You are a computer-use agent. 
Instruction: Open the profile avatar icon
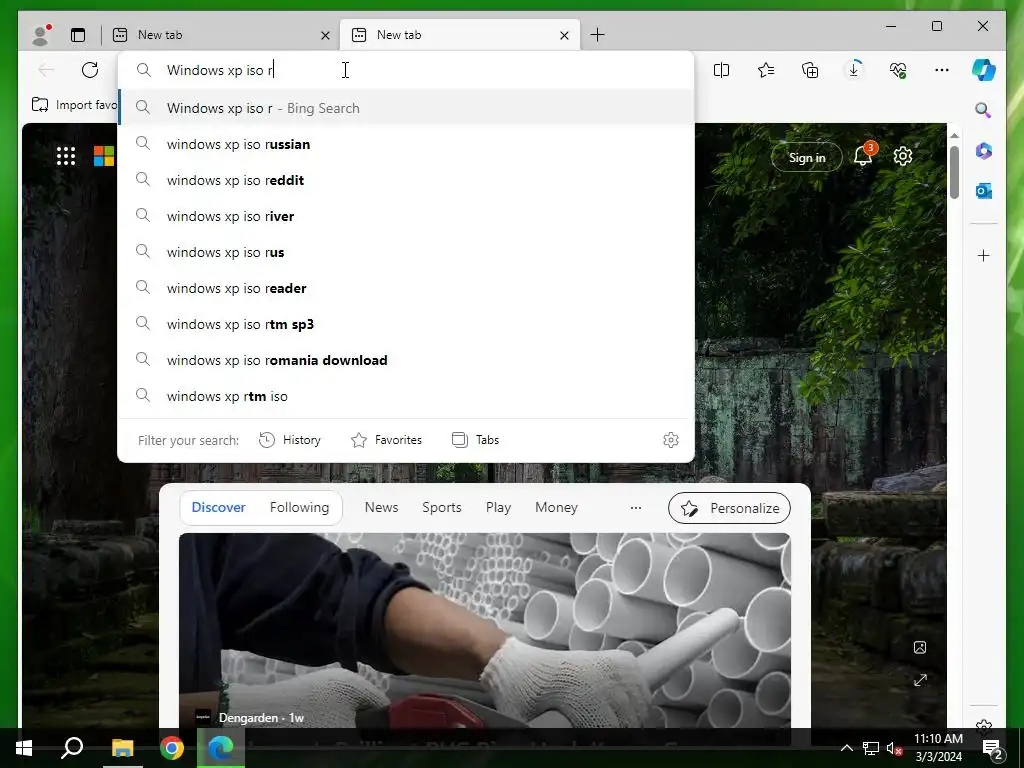41,35
